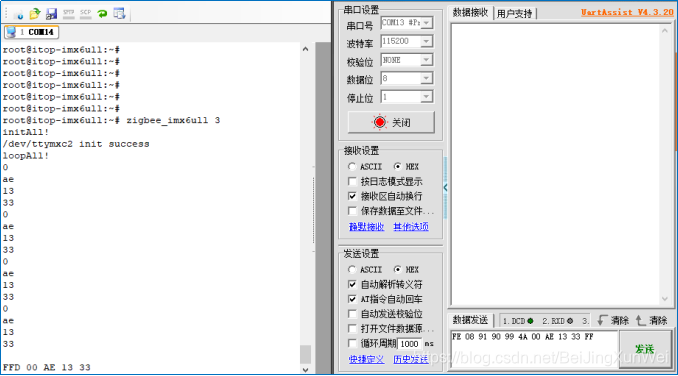Open the 校验位 NONE dropdown
The image size is (678, 376).
pyautogui.click(x=427, y=60)
